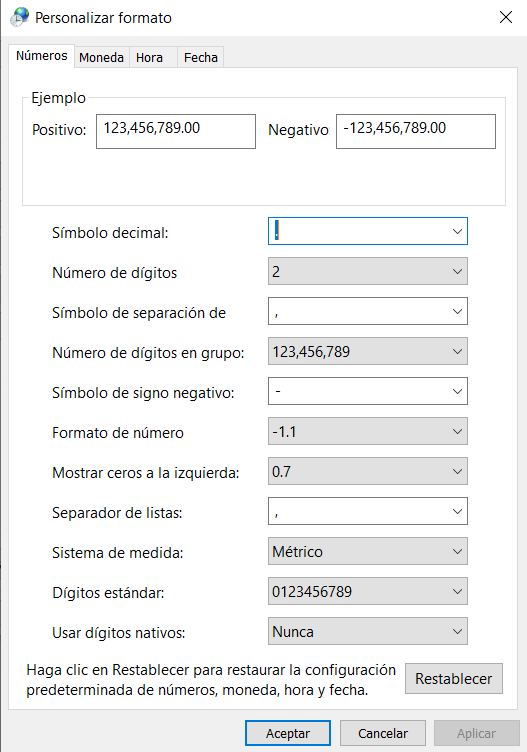
Task: Open the Moneda tab
Action: tap(101, 57)
